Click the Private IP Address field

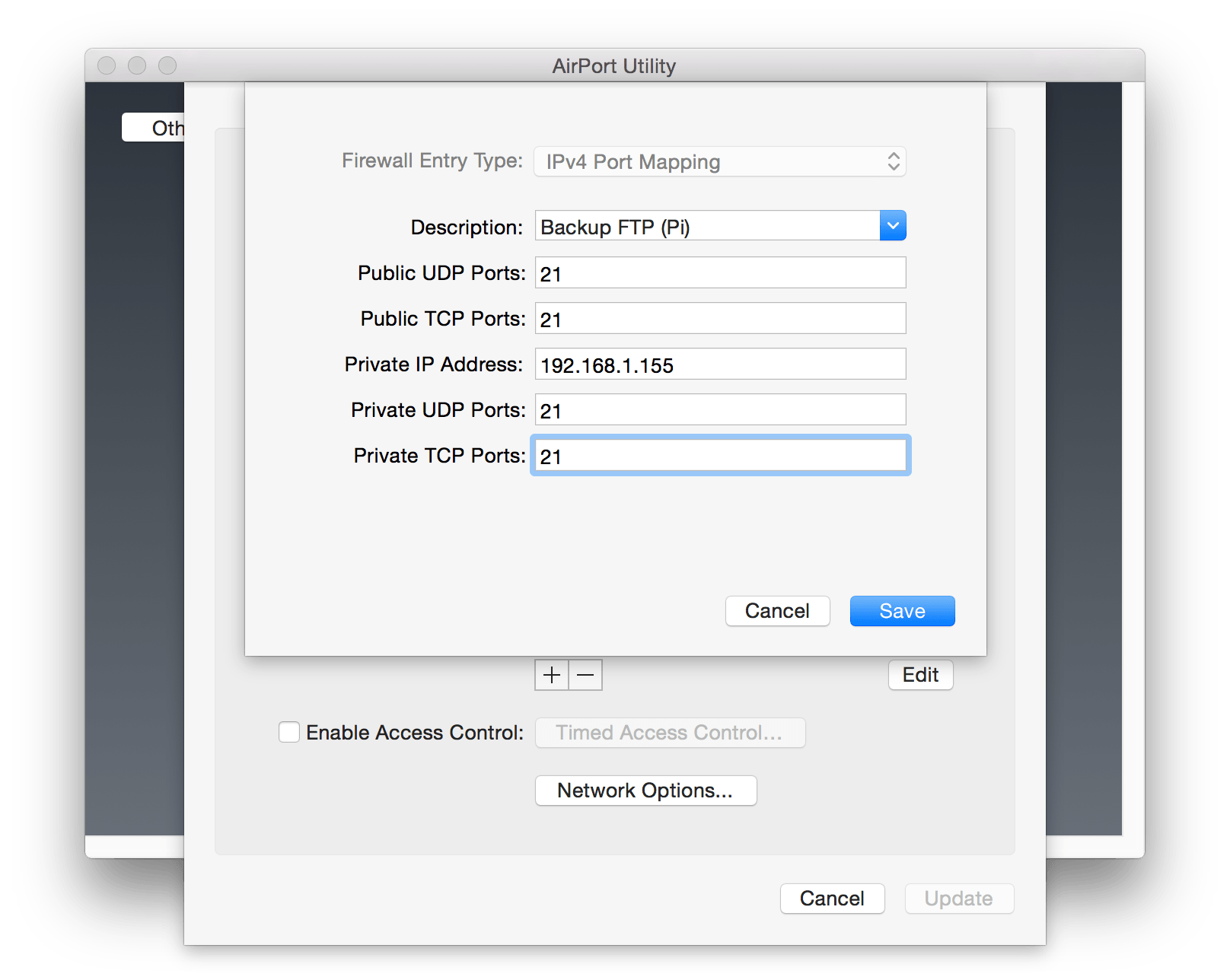tap(720, 364)
